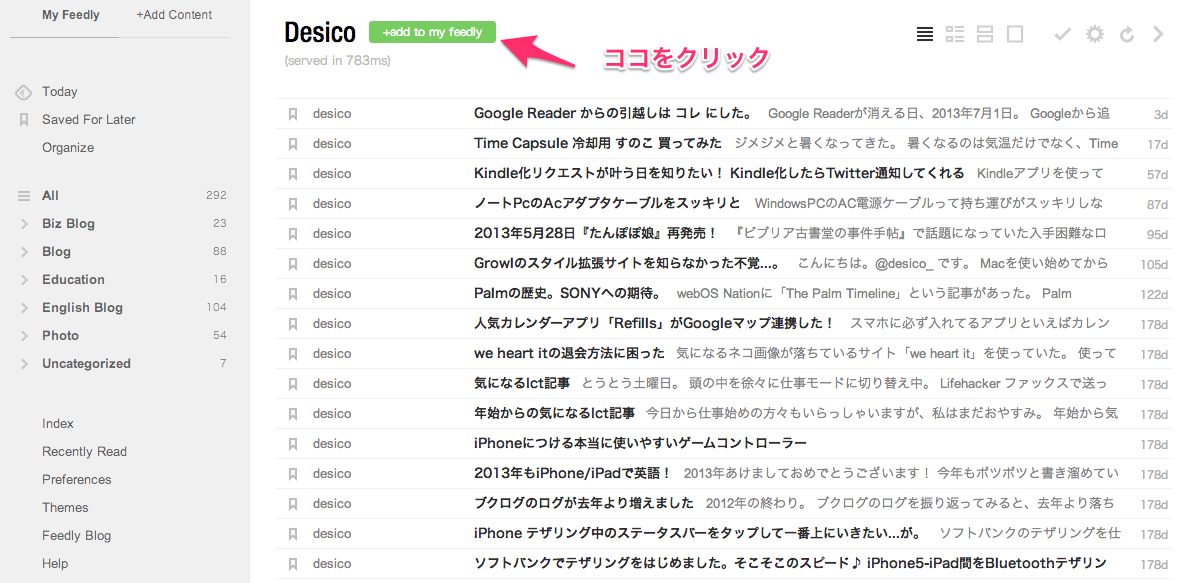
Task: Bookmark the Time Capsule article
Action: [293, 143]
